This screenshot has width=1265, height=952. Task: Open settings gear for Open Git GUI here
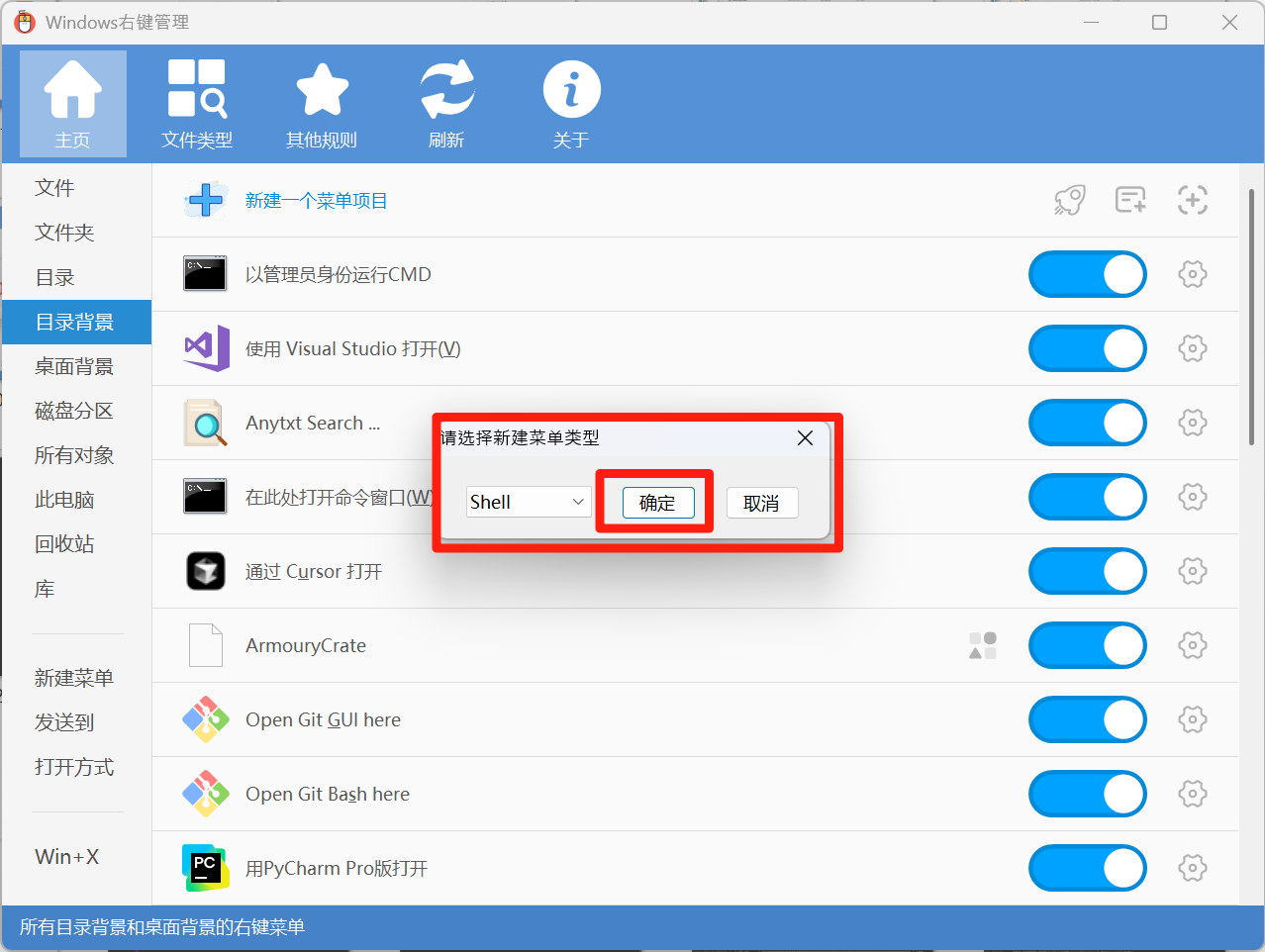point(1193,719)
